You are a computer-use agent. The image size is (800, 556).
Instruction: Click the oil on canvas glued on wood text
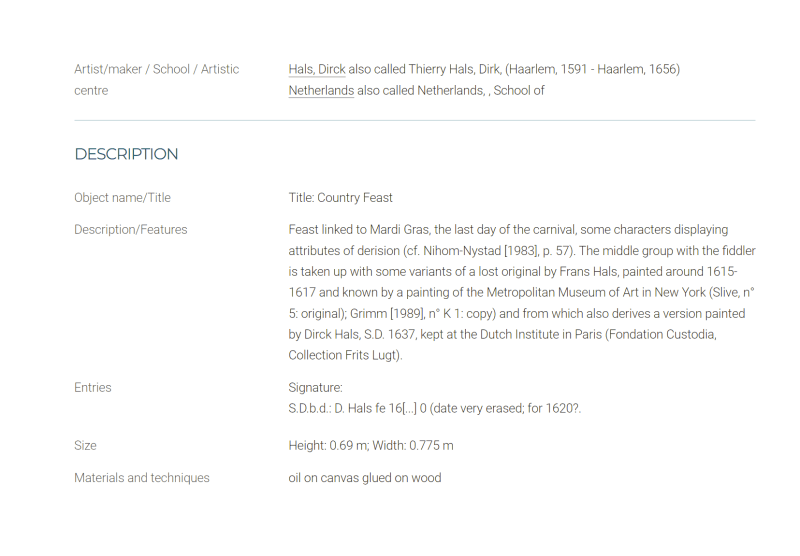coord(365,478)
